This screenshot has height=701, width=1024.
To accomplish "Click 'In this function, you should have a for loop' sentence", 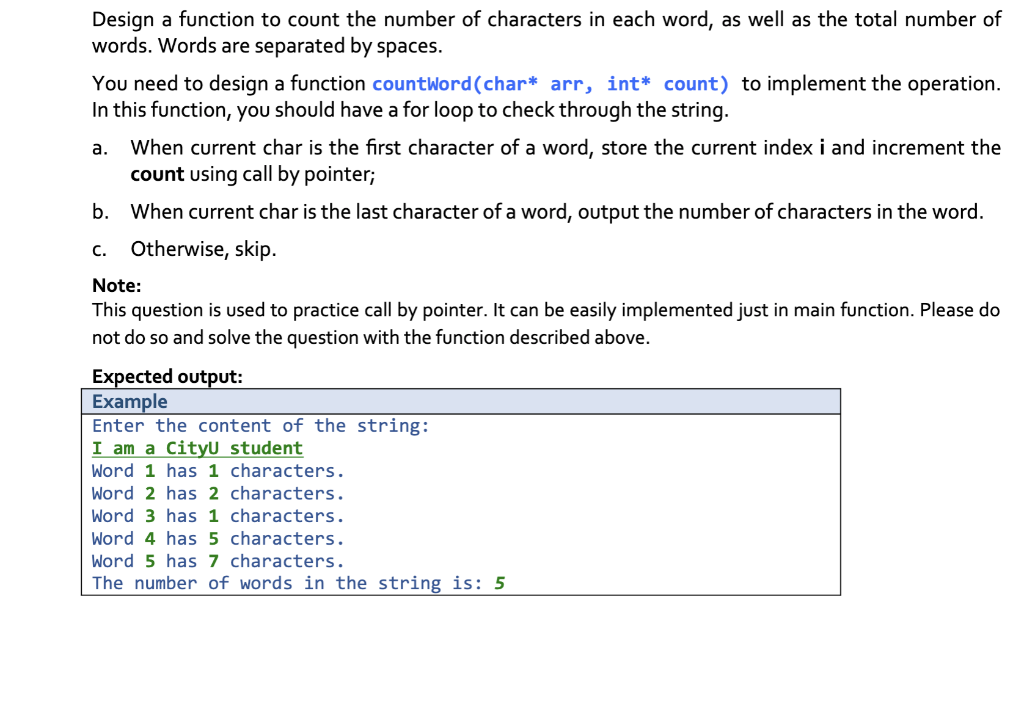I will [410, 110].
